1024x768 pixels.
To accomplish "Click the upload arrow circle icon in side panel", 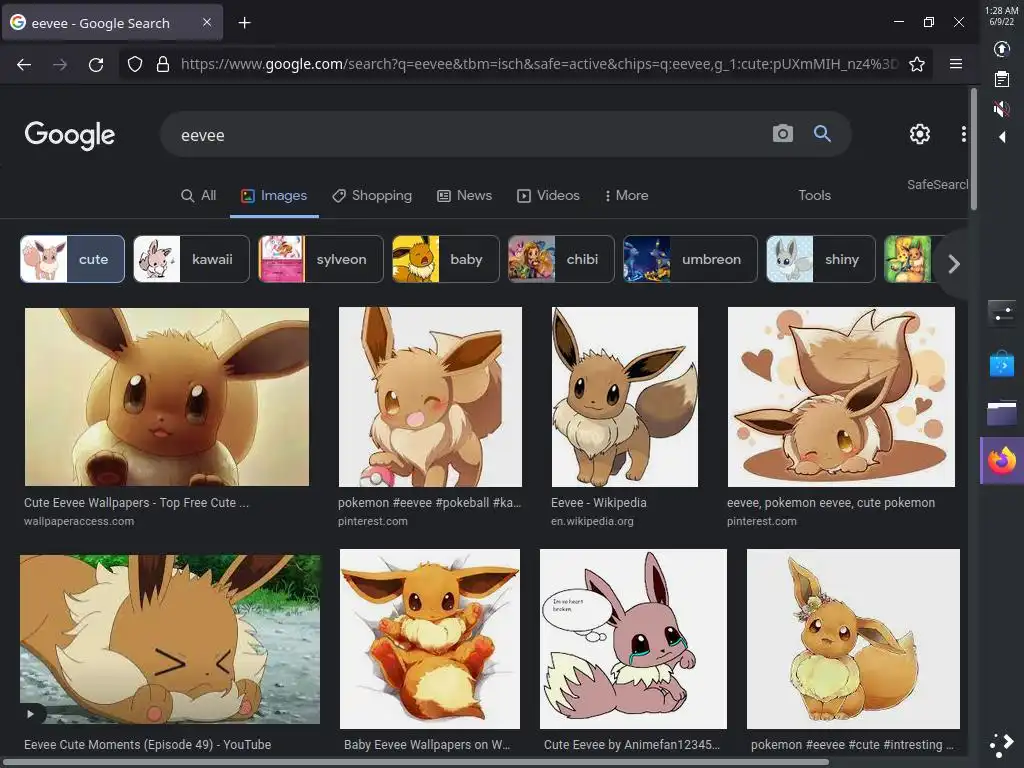I will click(x=1002, y=49).
